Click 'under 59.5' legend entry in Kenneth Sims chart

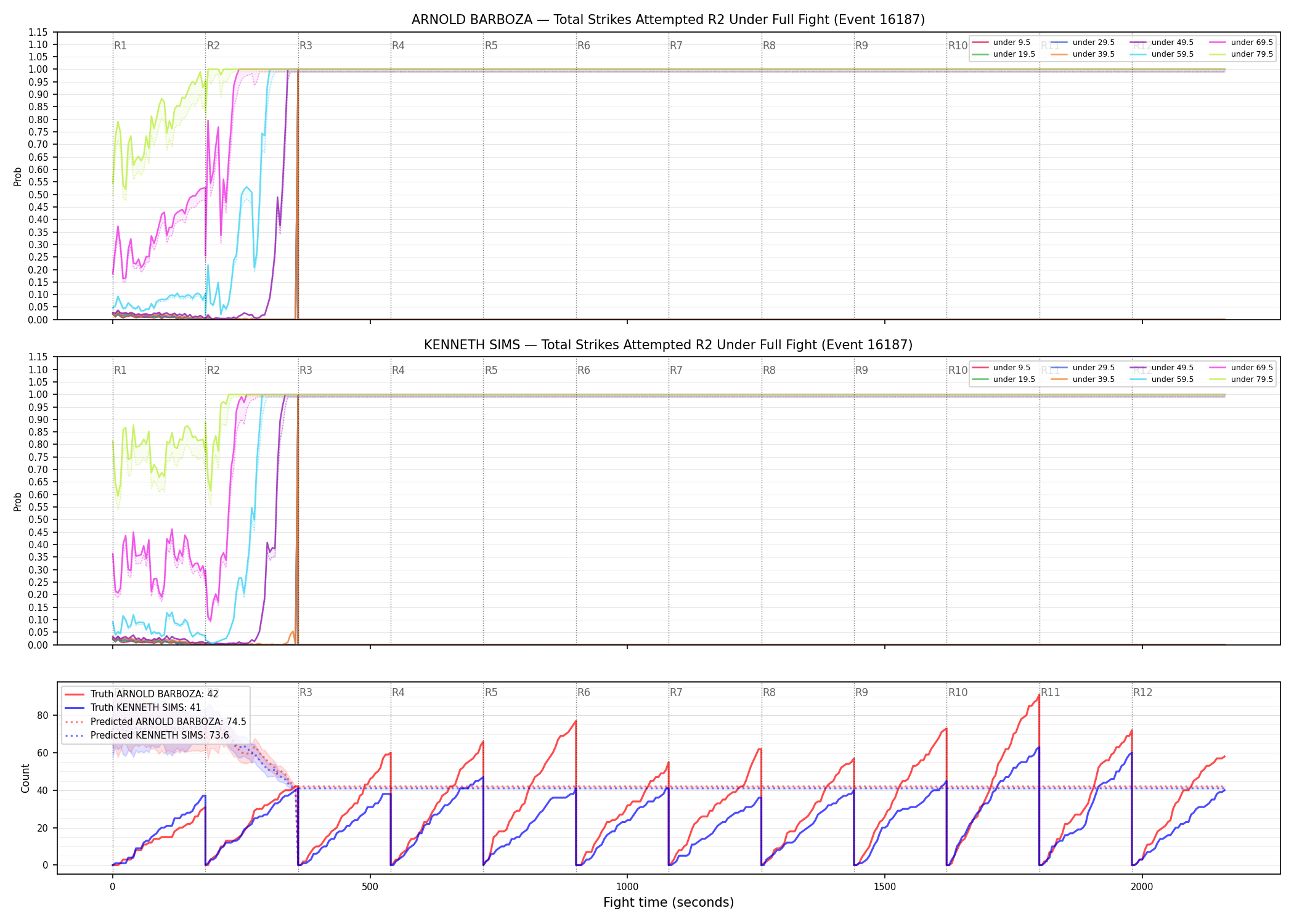[x=1162, y=379]
